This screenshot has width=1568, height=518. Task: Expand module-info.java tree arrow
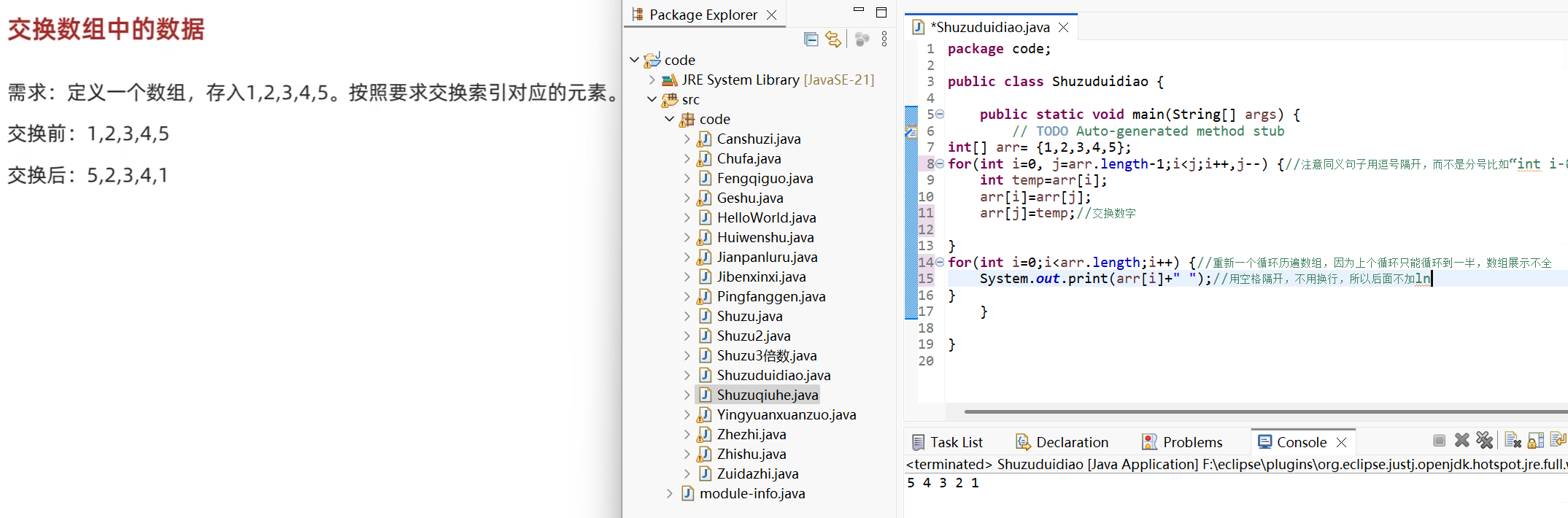click(669, 493)
